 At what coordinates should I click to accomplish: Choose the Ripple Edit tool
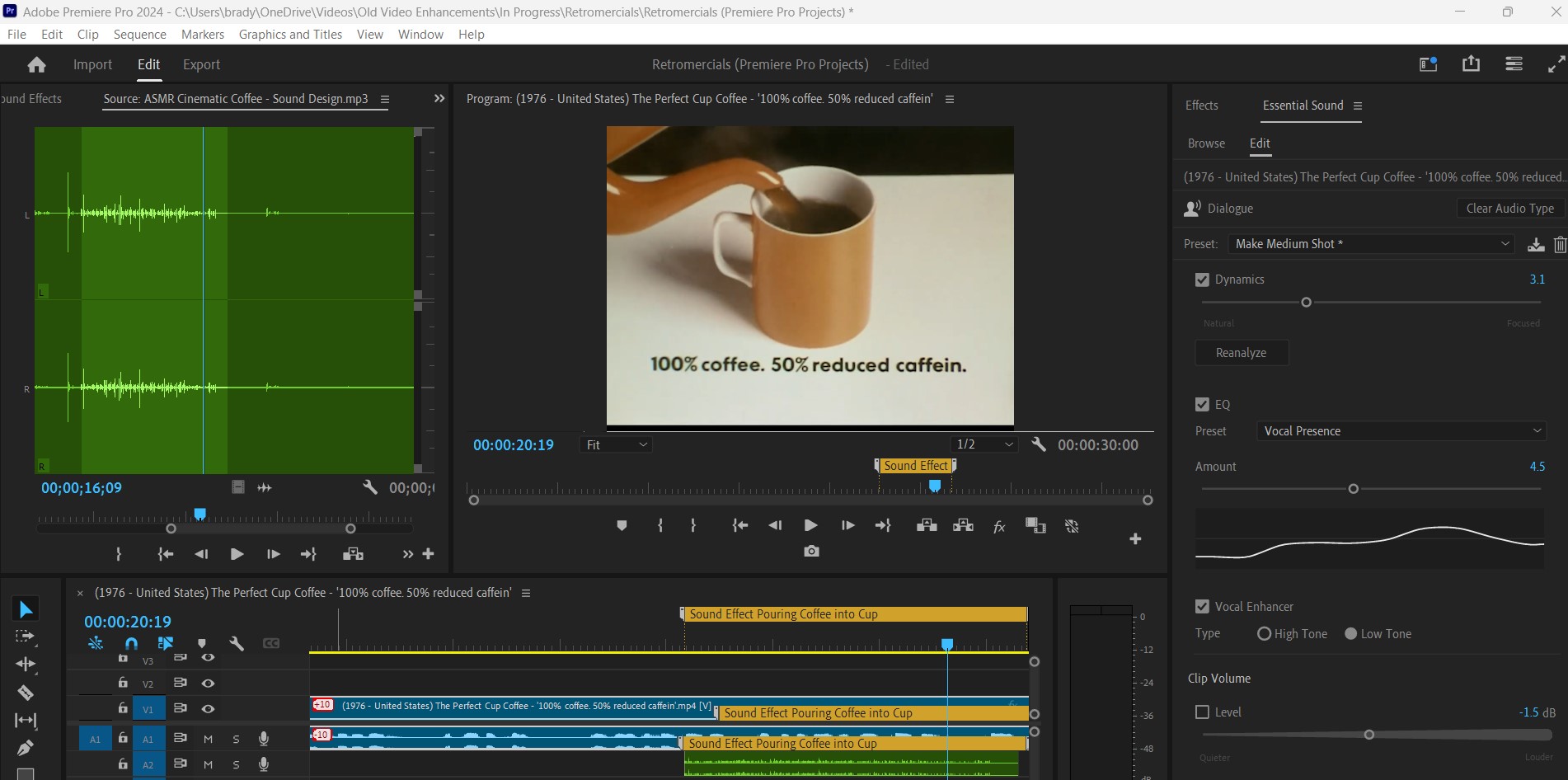tap(26, 664)
